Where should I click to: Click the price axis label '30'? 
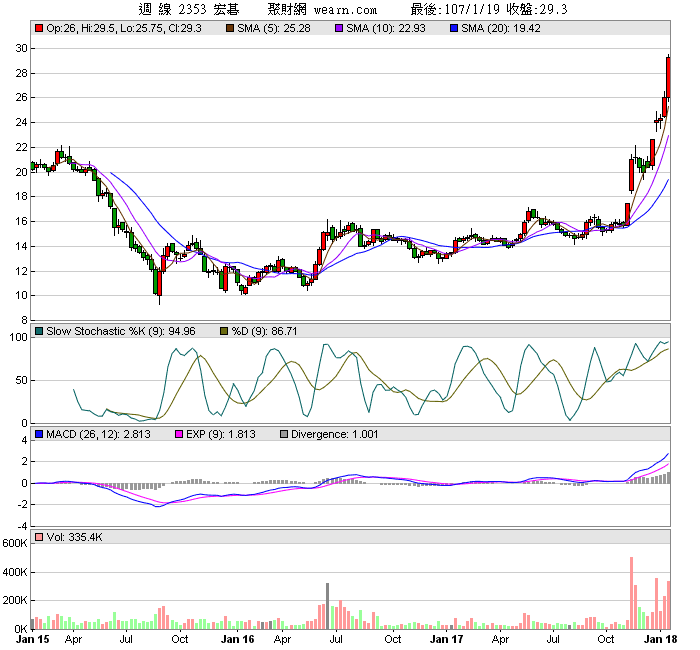21,48
